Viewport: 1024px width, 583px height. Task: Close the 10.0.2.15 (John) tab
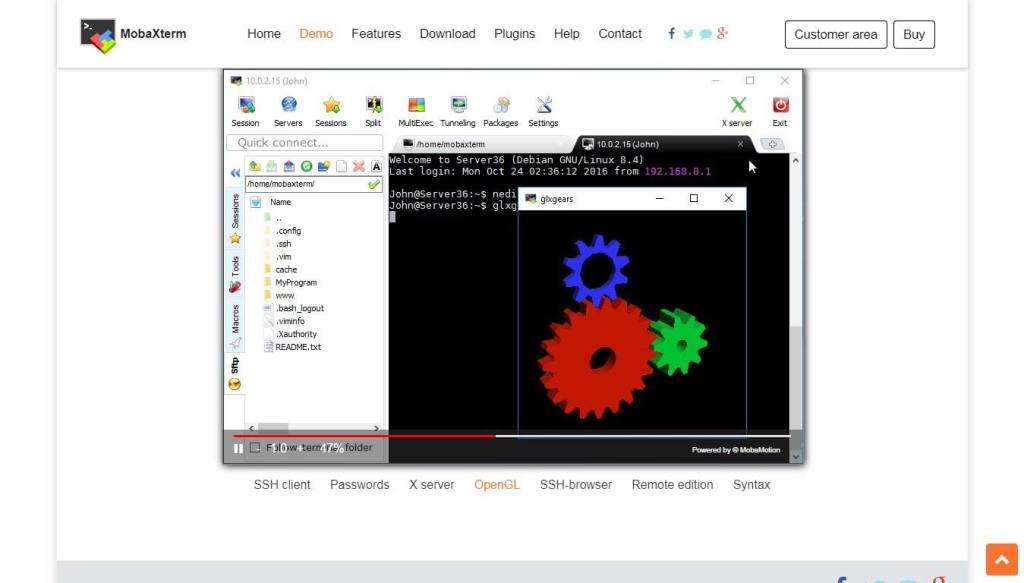point(740,144)
